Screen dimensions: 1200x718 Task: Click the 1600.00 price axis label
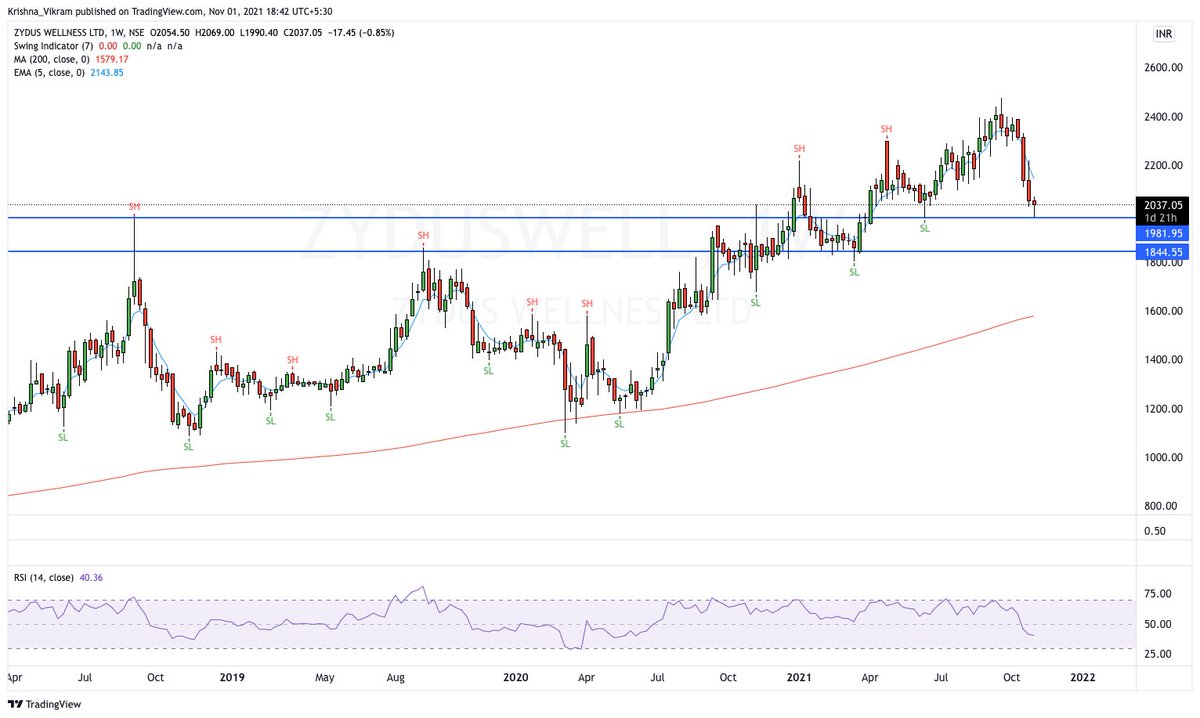(1166, 311)
